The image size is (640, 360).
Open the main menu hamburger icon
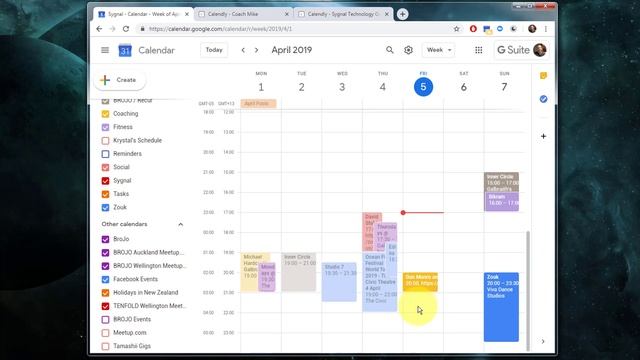pyautogui.click(x=105, y=50)
